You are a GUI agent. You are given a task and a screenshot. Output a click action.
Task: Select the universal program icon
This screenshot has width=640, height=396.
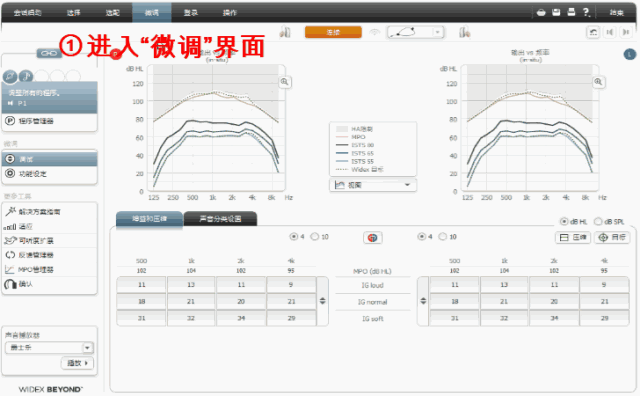(x=10, y=76)
